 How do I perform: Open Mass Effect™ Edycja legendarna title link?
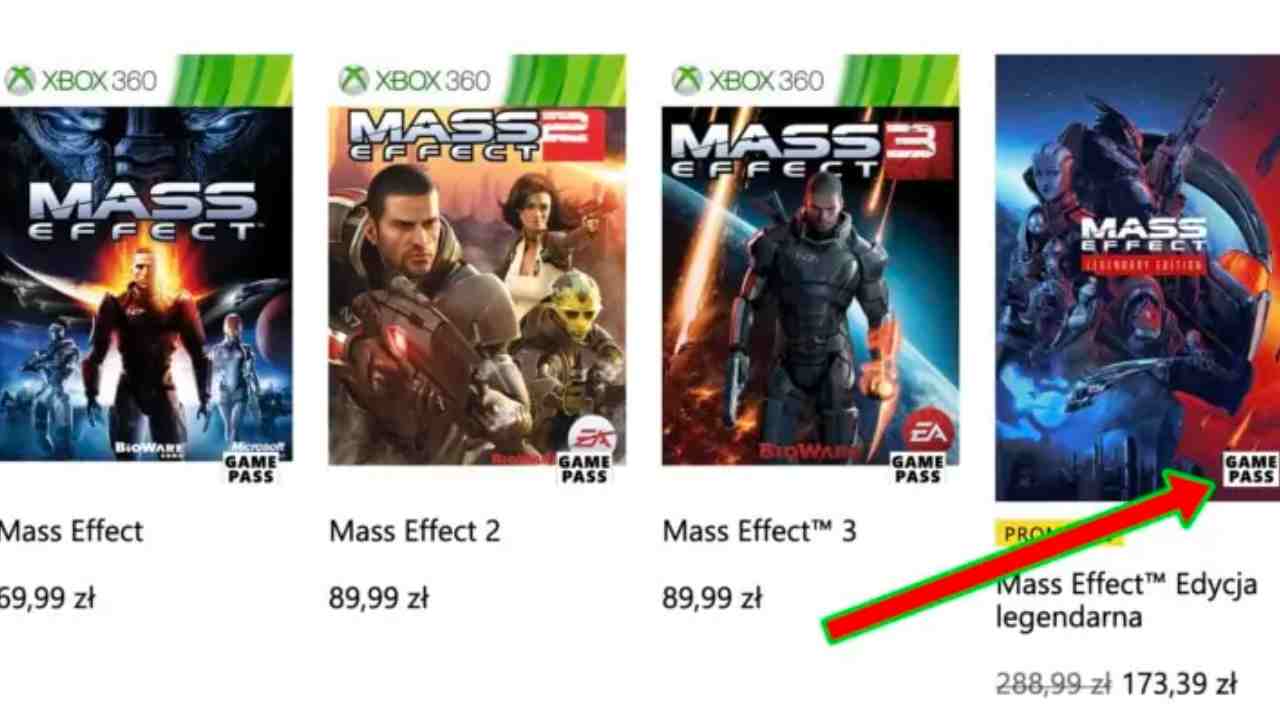[1127, 600]
